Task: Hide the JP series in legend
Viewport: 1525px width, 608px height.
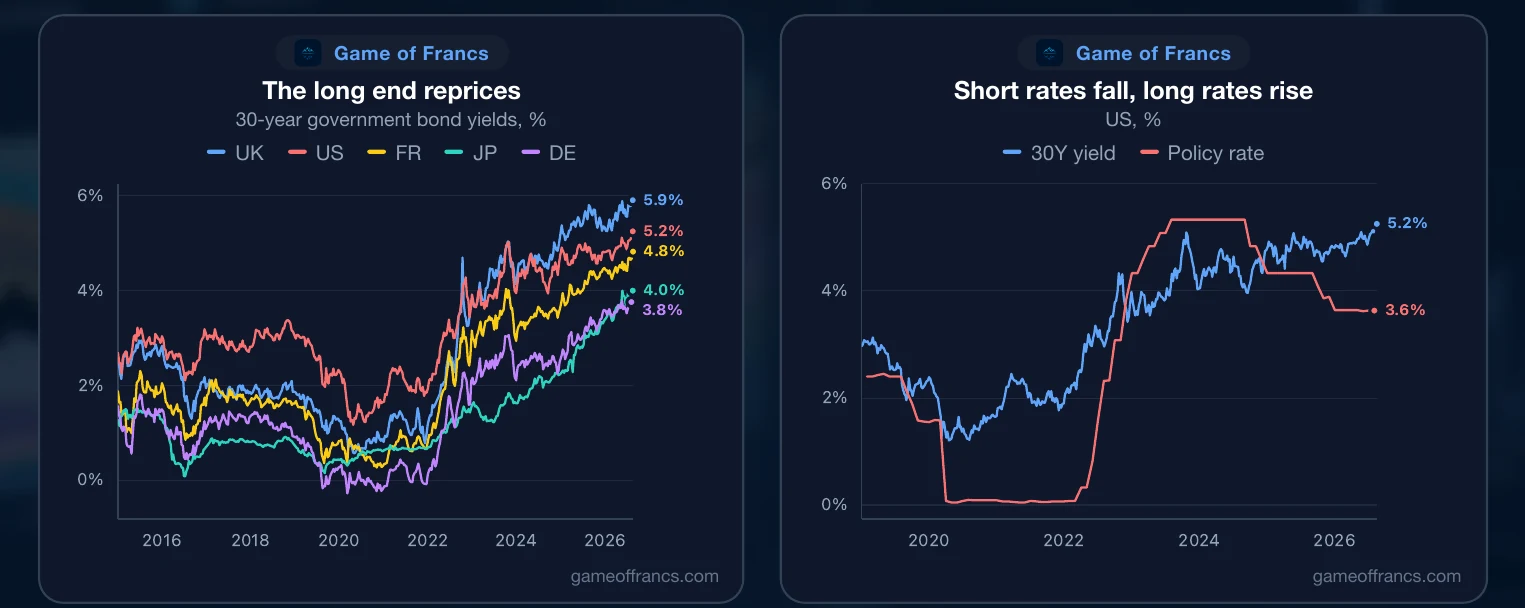Action: [x=472, y=153]
